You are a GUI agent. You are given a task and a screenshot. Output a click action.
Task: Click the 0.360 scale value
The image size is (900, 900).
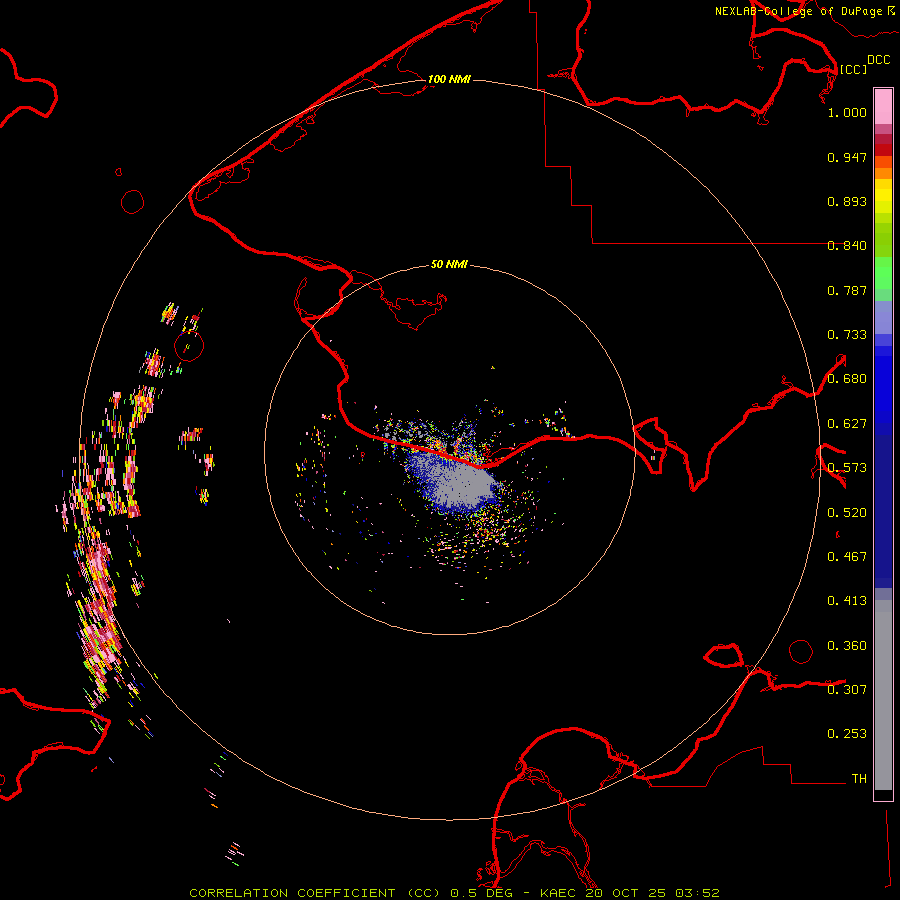click(x=847, y=646)
